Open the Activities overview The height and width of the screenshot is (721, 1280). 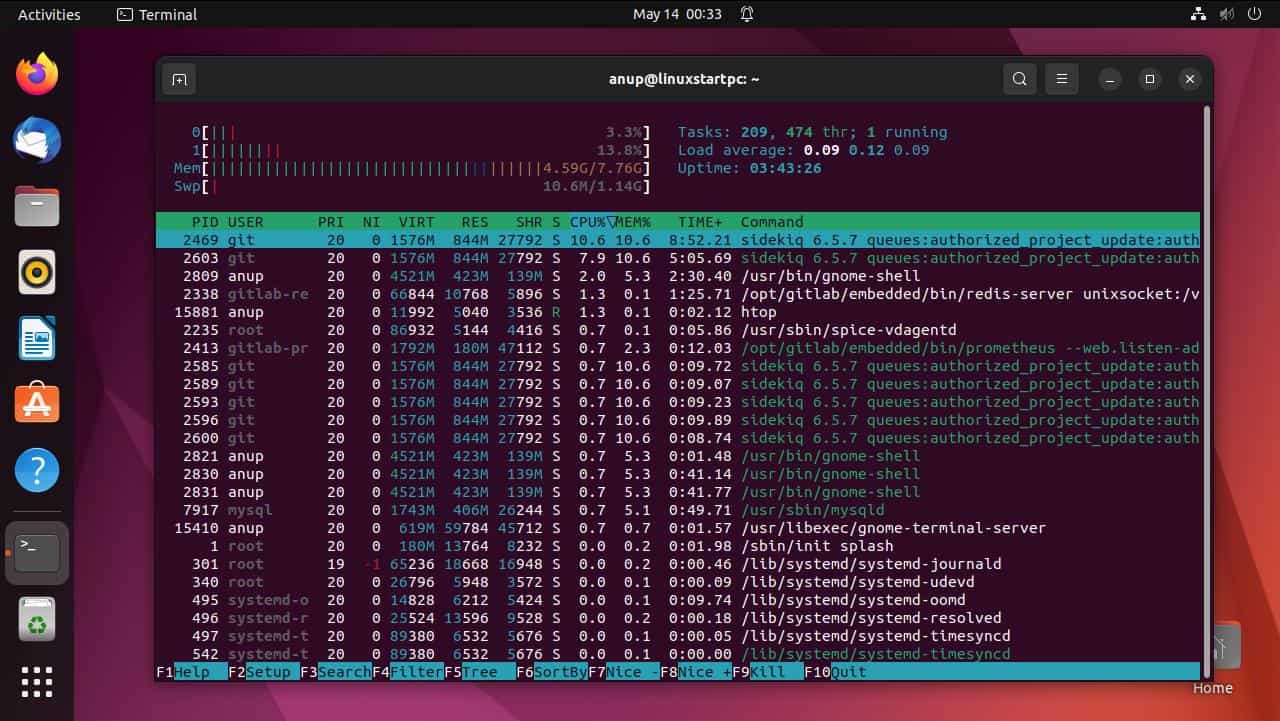click(x=49, y=14)
